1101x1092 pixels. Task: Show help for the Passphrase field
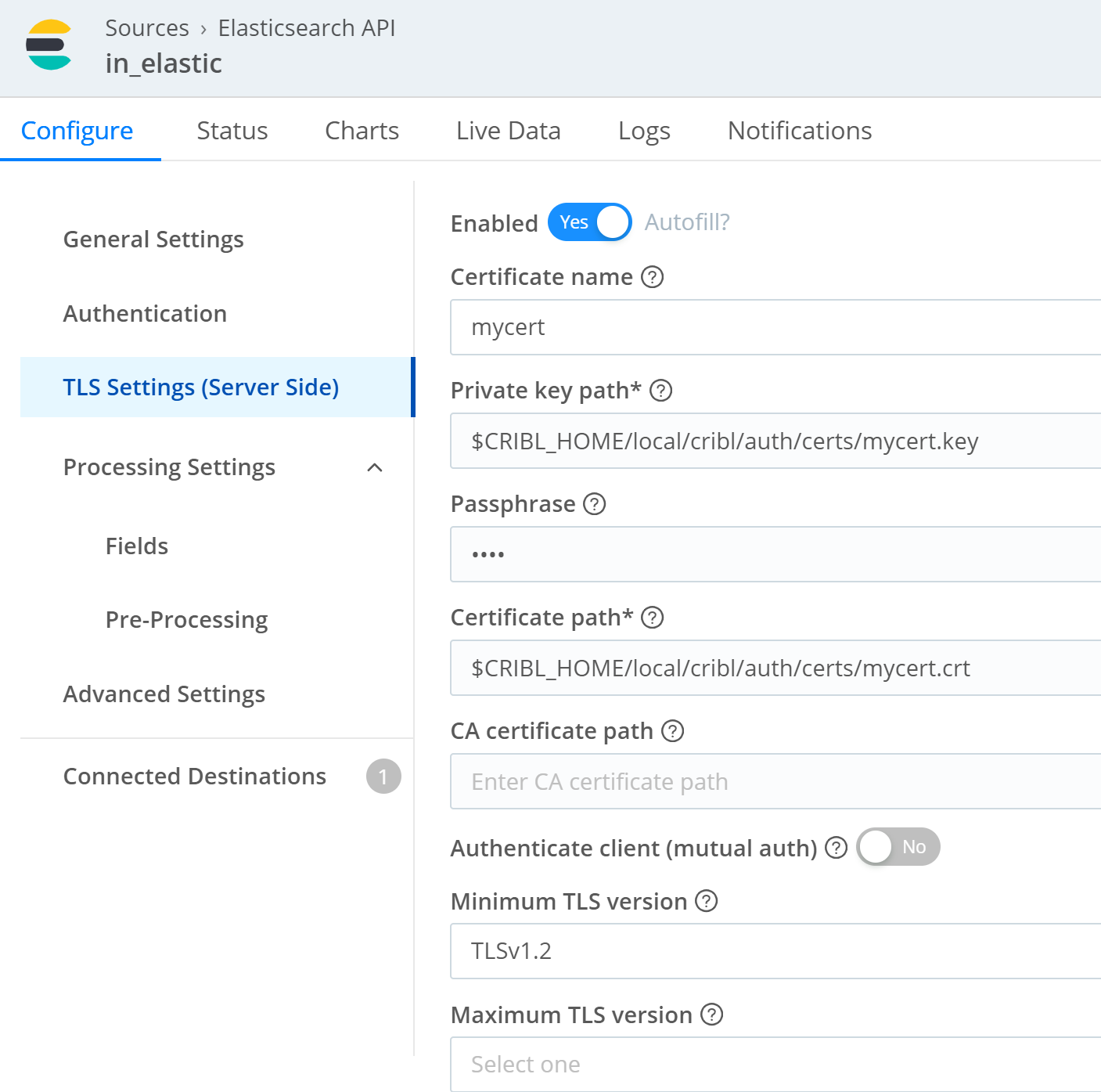[595, 504]
